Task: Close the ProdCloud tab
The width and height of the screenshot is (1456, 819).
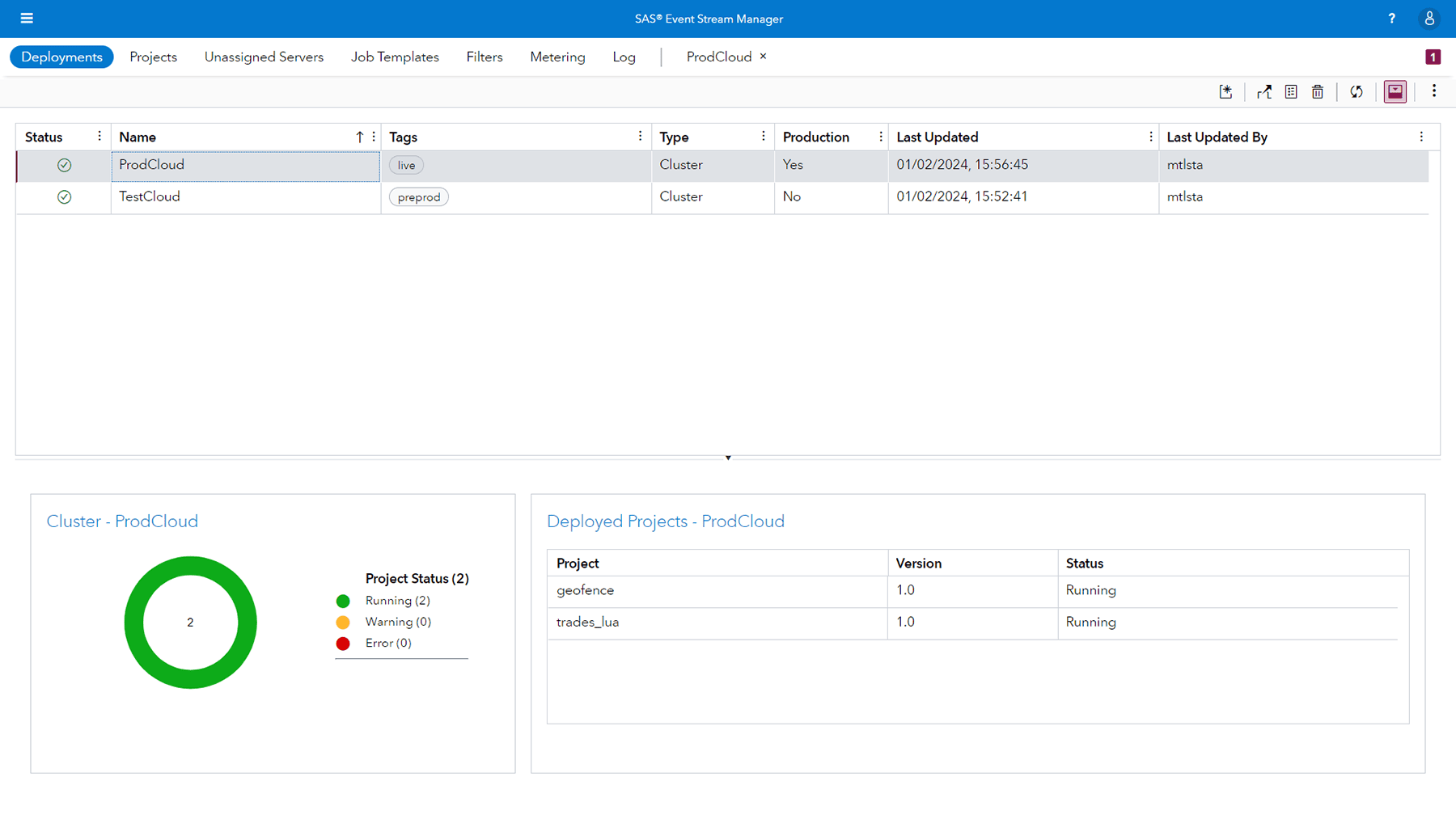Action: [763, 57]
